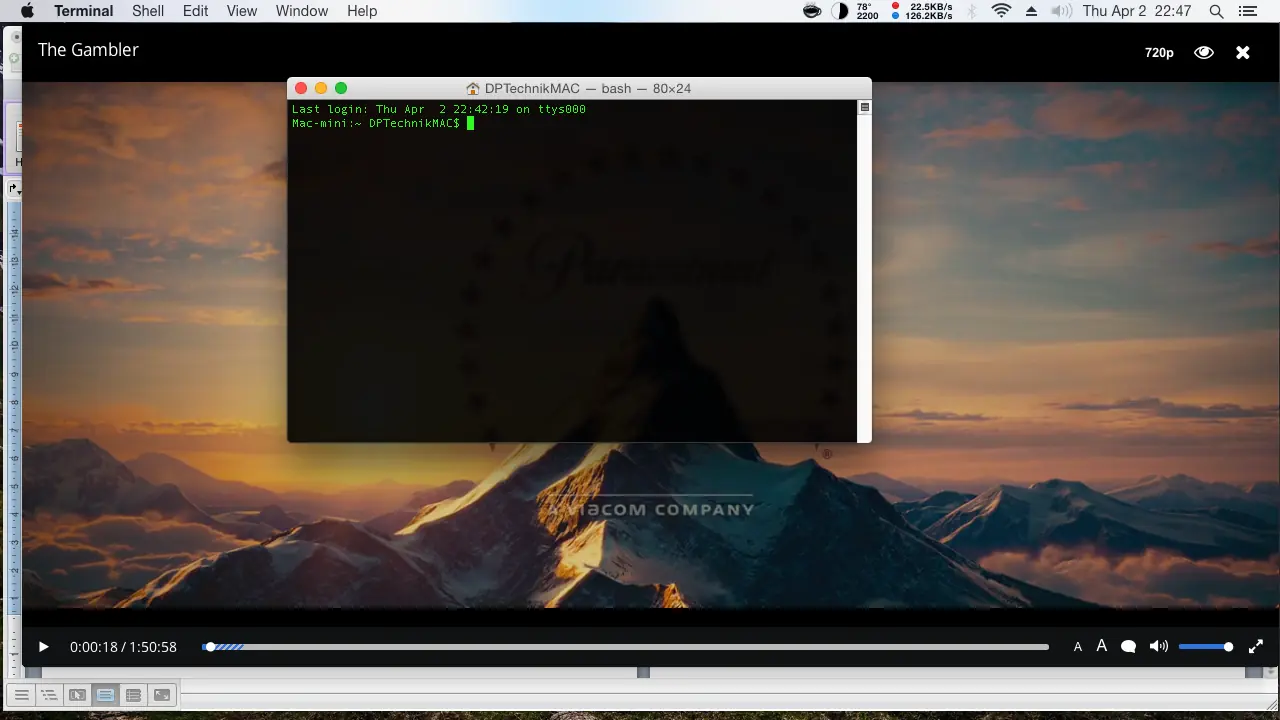Image resolution: width=1280 pixels, height=720 pixels.
Task: Open the Bluetooth menu bar icon
Action: click(x=972, y=11)
